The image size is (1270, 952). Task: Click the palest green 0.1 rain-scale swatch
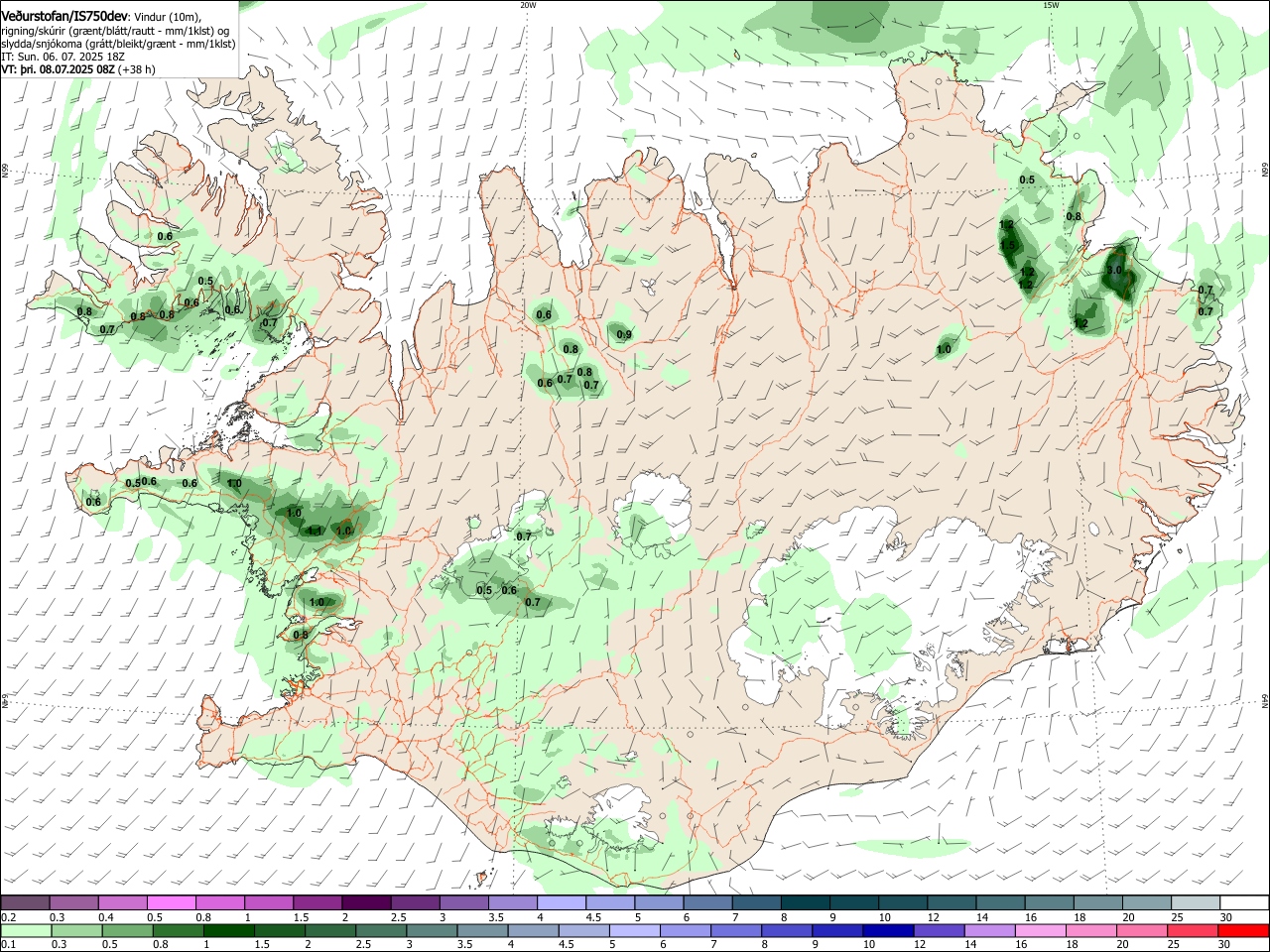click(x=27, y=931)
